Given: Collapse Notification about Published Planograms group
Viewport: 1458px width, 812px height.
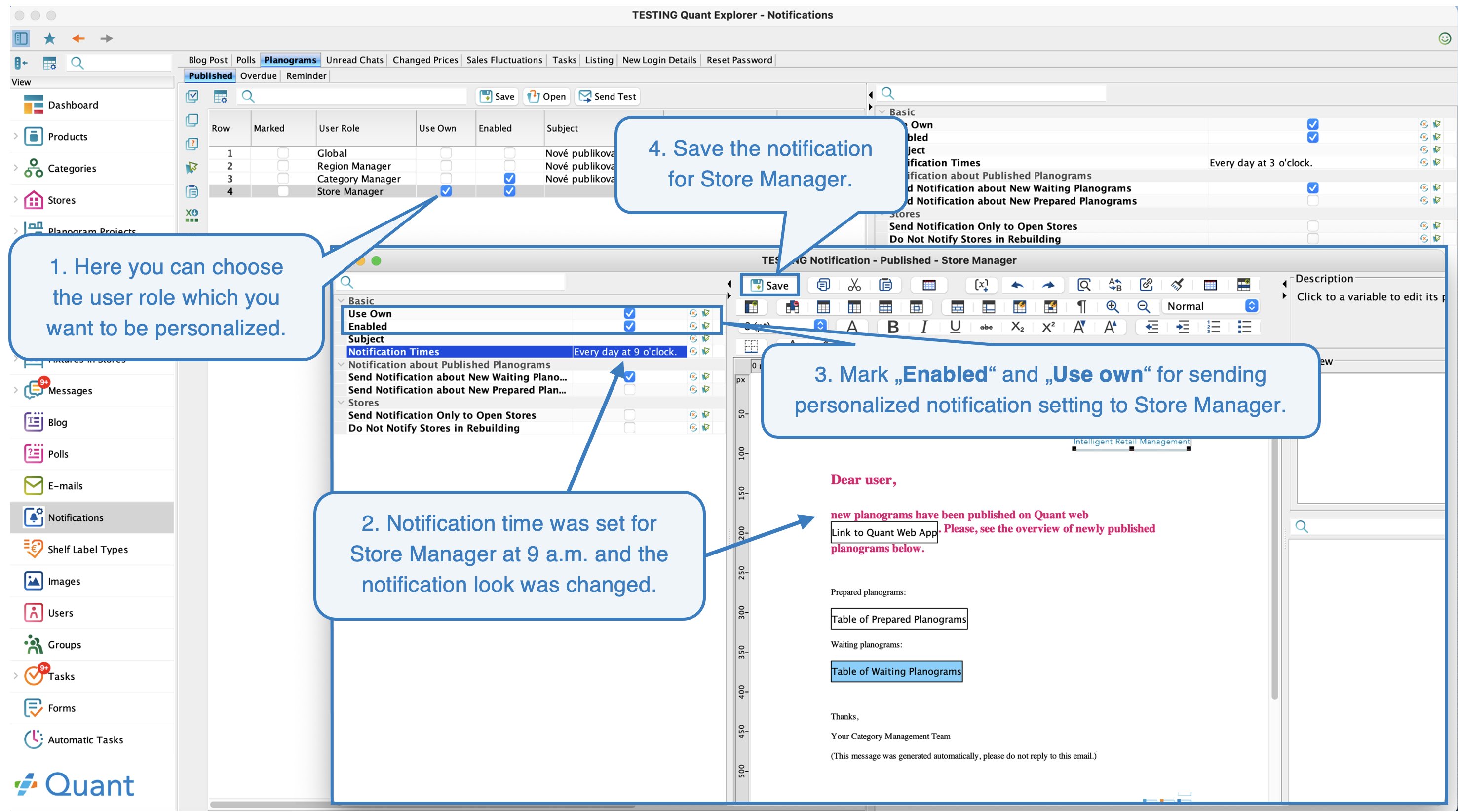Looking at the screenshot, I should pyautogui.click(x=341, y=365).
